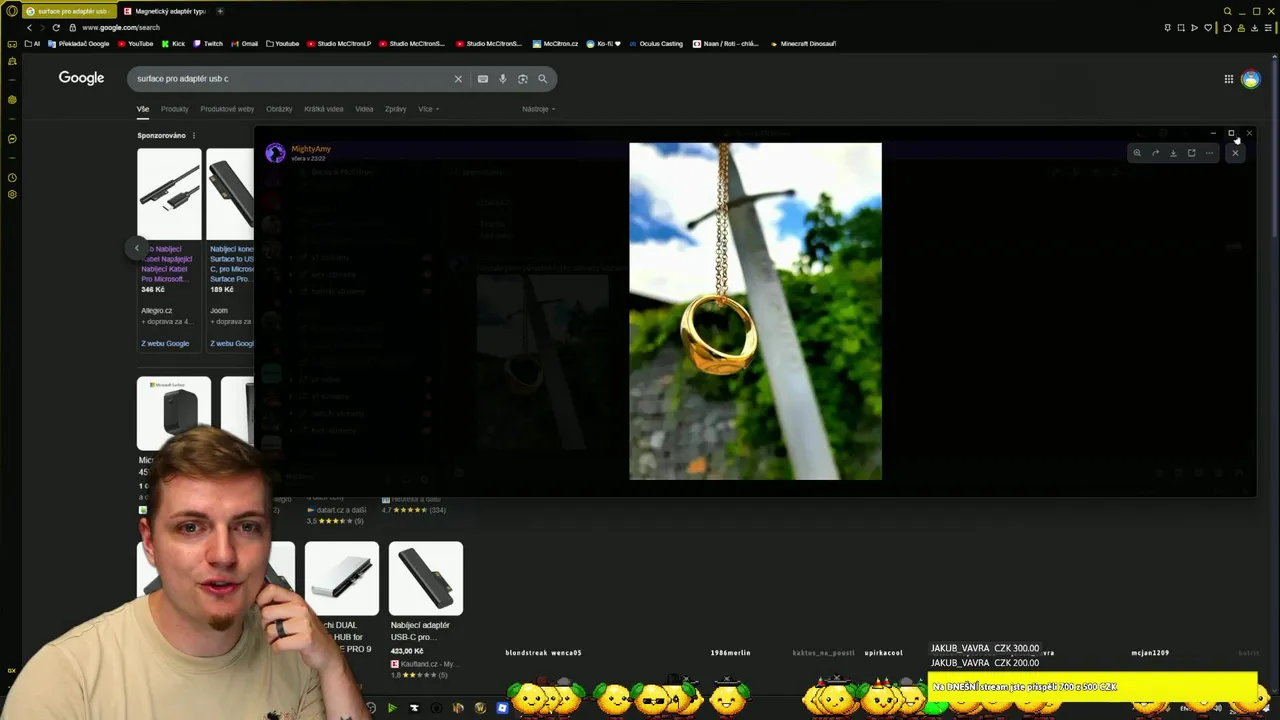Screen dimensions: 1280x720
Task: Click the gold ring sword image
Action: click(755, 311)
